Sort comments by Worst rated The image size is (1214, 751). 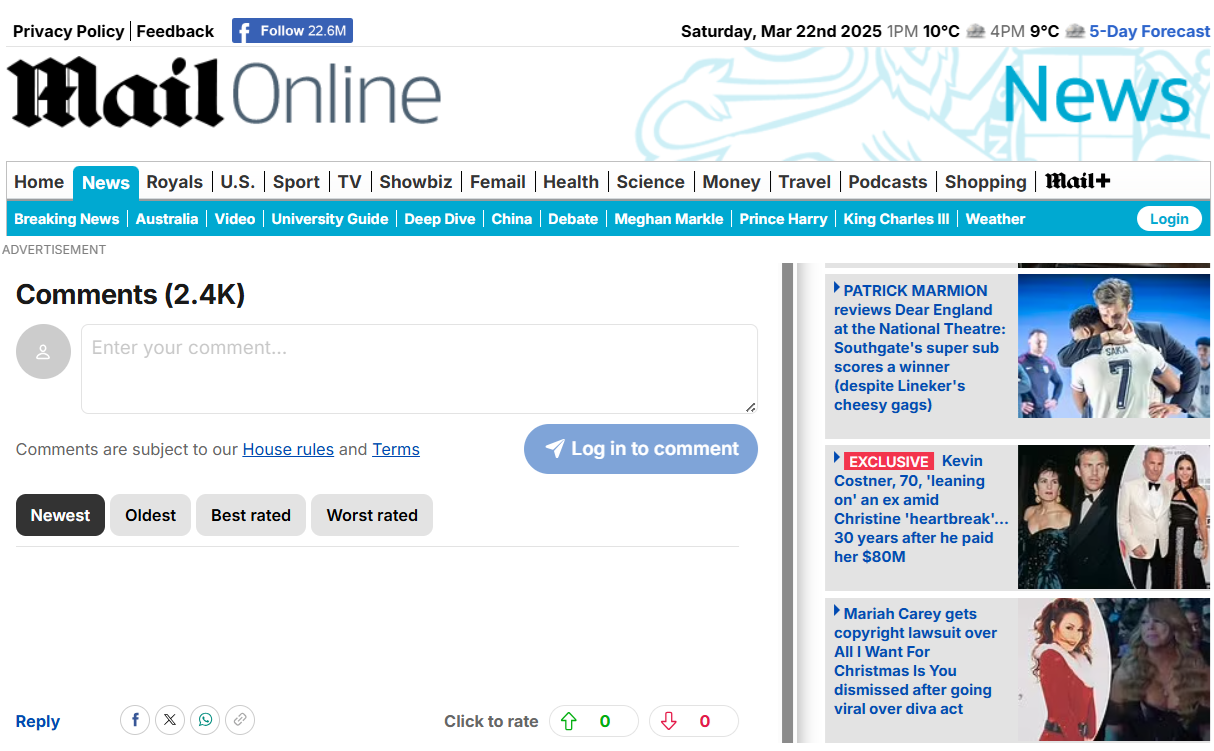[372, 515]
